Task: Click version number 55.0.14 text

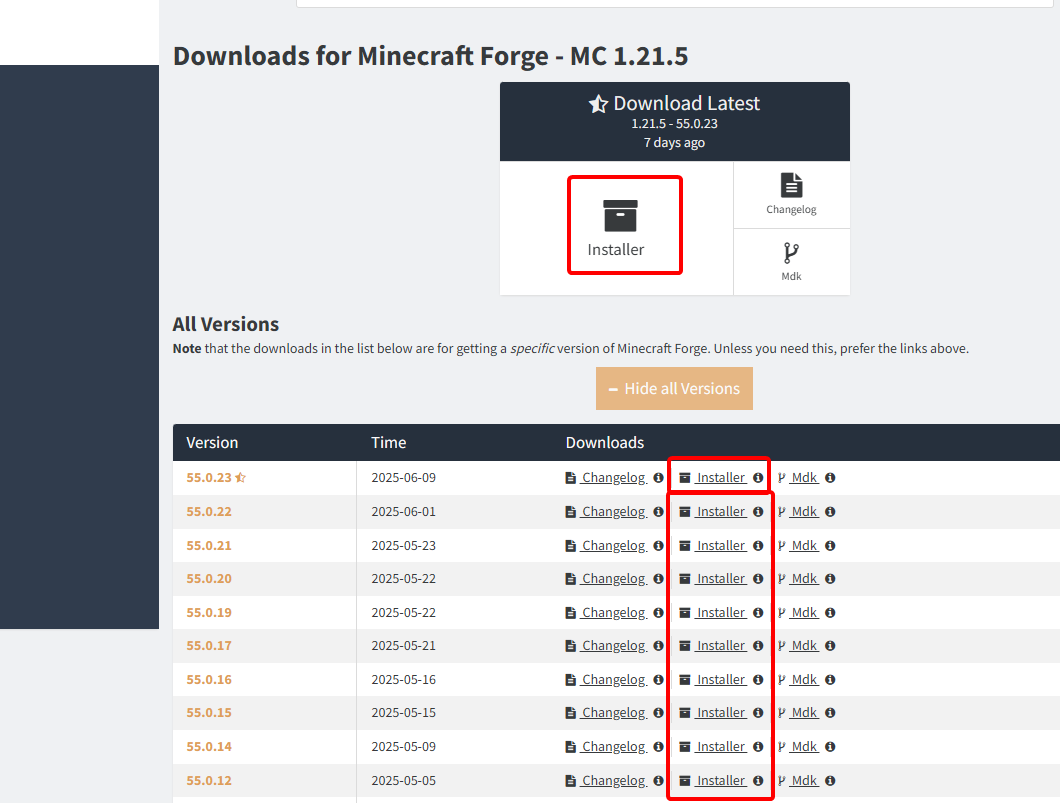Action: click(x=209, y=746)
